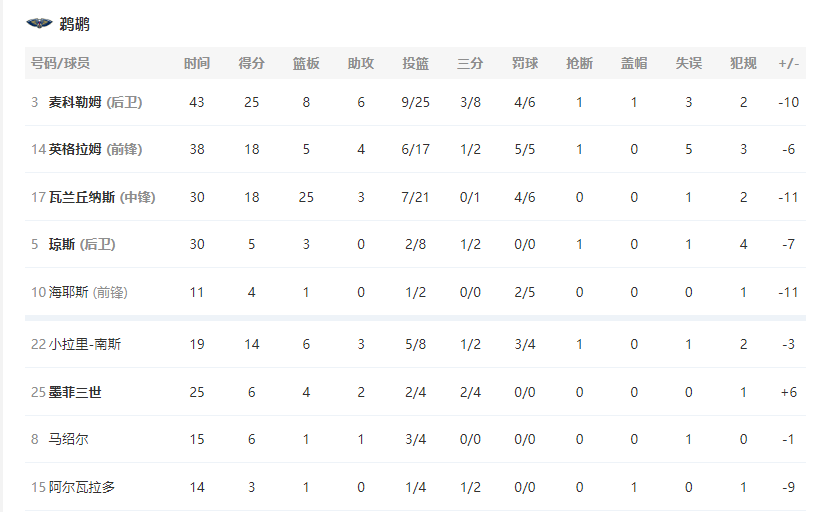827x512 pixels.
Task: Open player 英格拉姆 profile link
Action: pyautogui.click(x=75, y=149)
